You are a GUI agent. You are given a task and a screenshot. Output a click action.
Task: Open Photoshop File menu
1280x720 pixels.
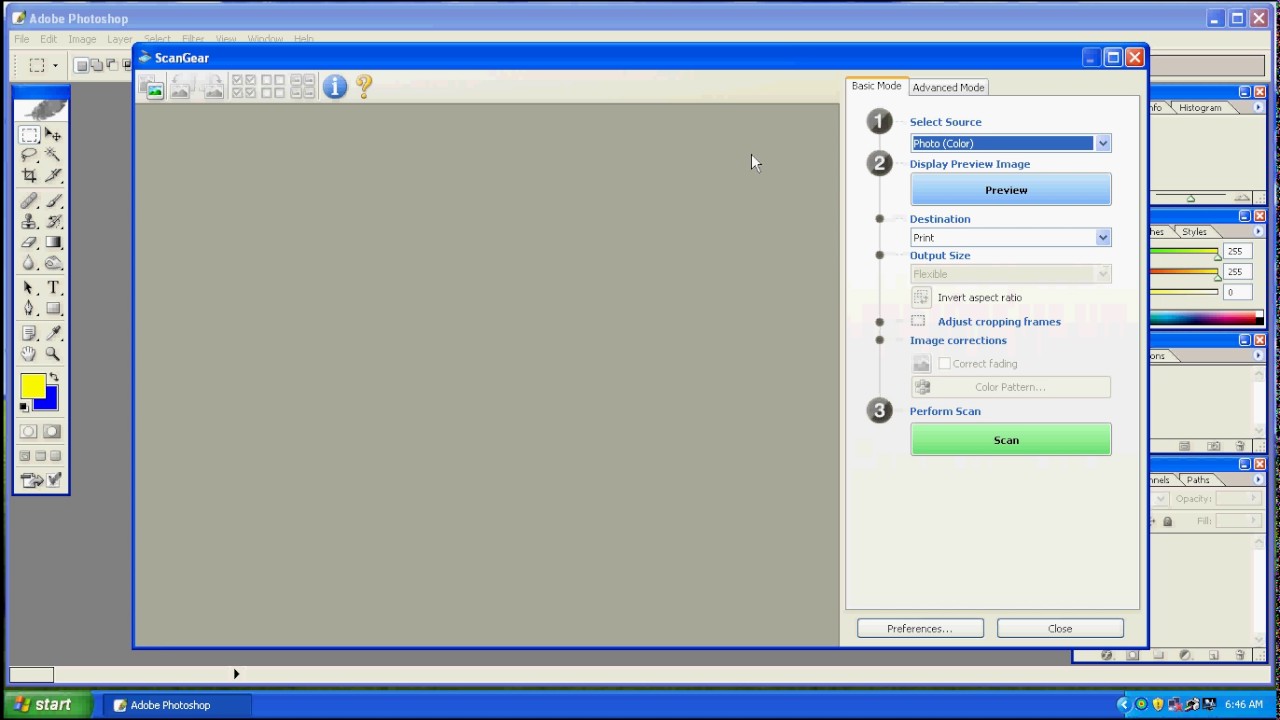coord(21,39)
